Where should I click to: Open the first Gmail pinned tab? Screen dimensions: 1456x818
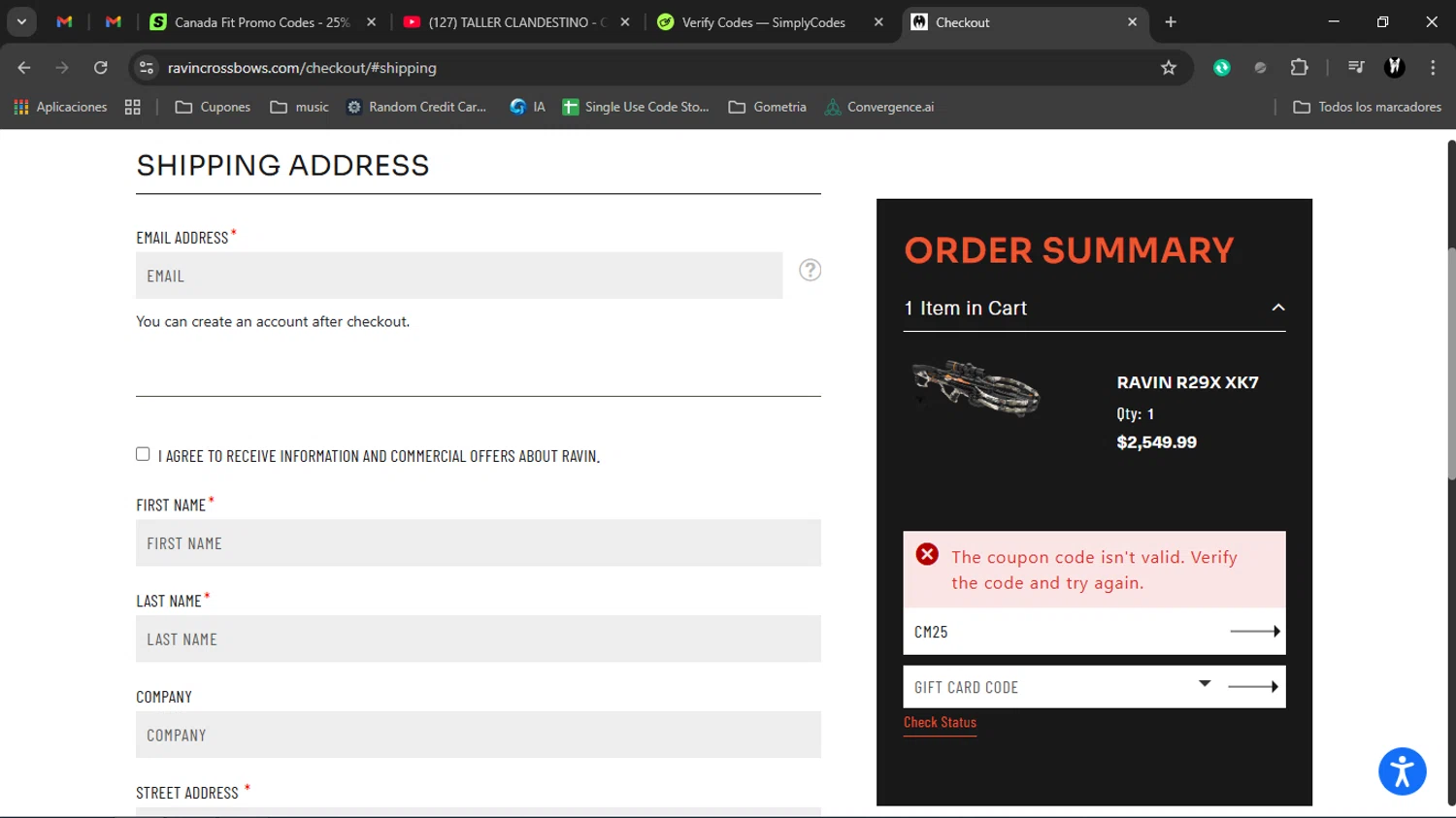pos(64,21)
